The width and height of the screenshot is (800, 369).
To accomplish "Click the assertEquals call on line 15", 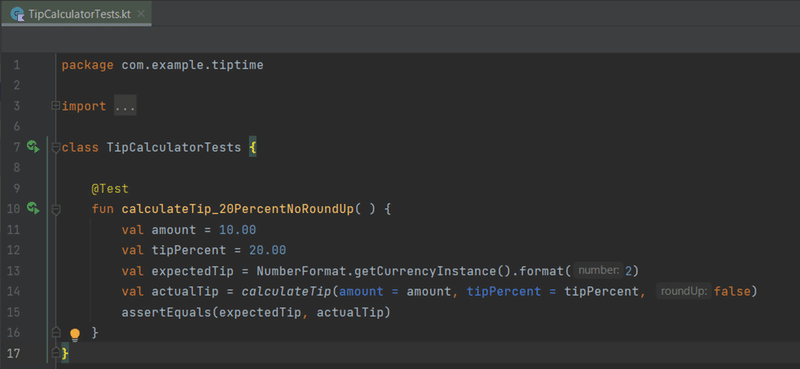I will 166,312.
